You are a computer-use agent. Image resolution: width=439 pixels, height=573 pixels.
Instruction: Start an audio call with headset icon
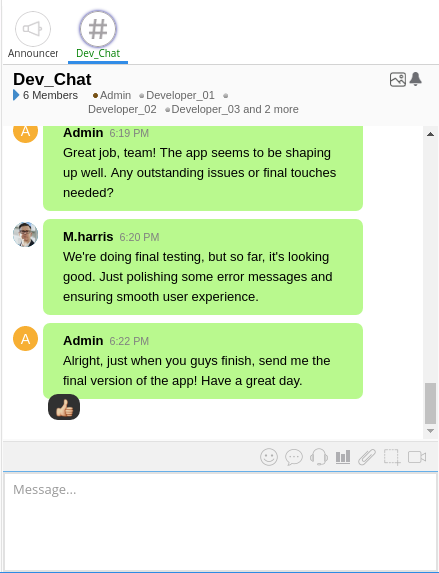coord(319,457)
